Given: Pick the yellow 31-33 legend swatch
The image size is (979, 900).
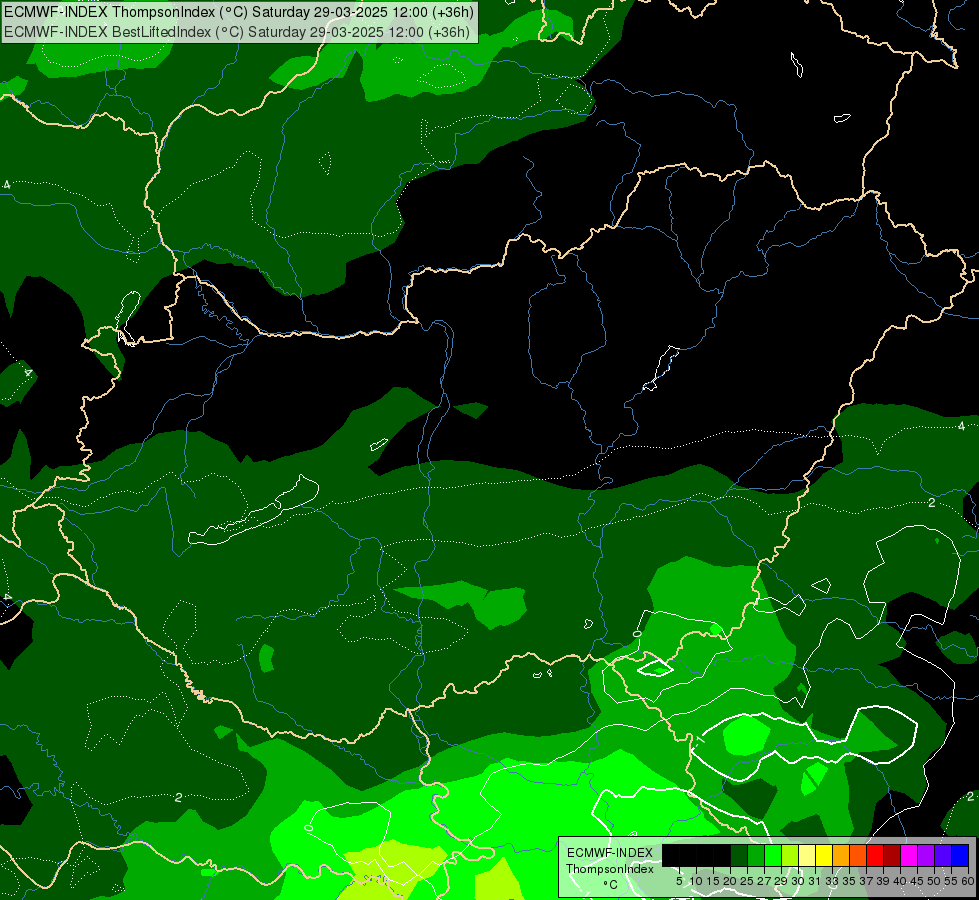Looking at the screenshot, I should coord(824,855).
